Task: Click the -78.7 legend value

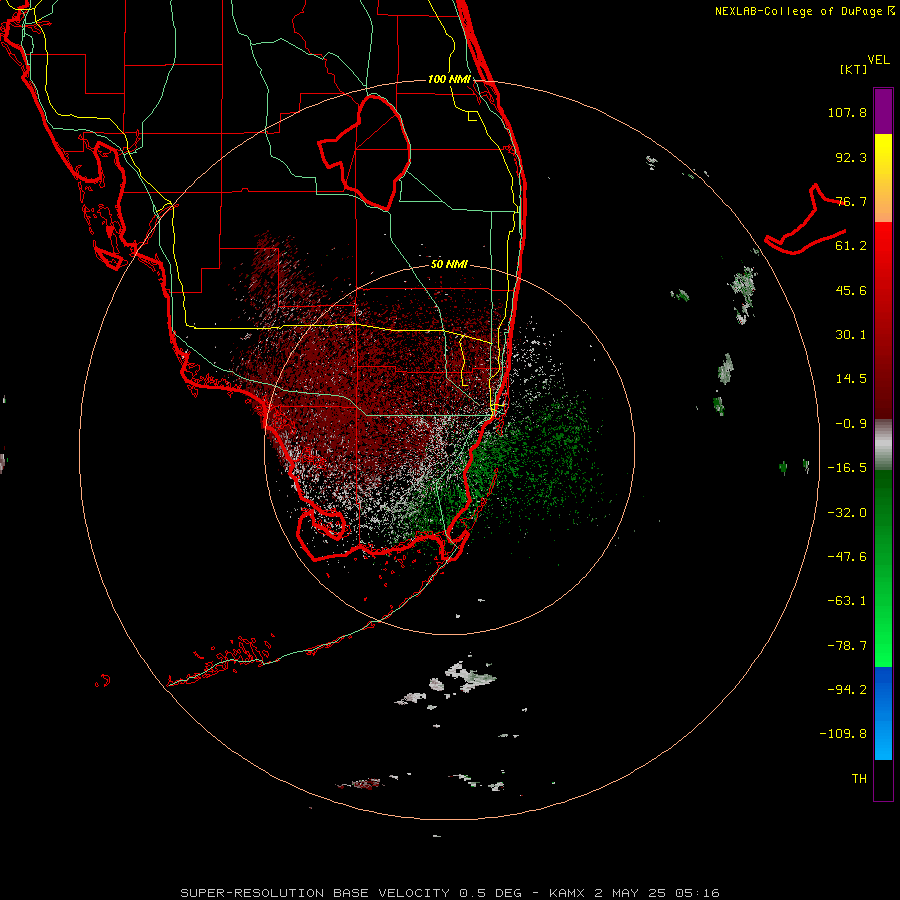Action: tap(847, 646)
